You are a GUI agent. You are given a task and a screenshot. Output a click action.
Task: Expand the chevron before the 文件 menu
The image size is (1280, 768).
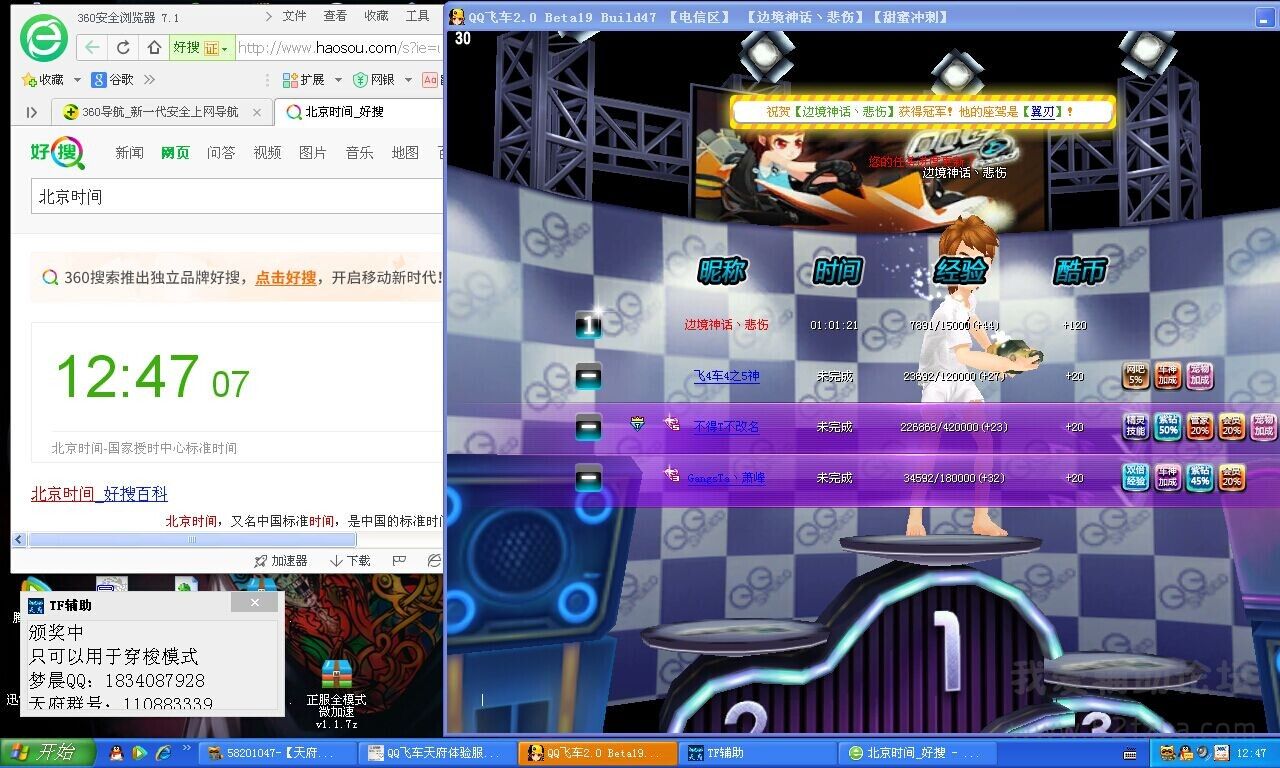[x=269, y=16]
